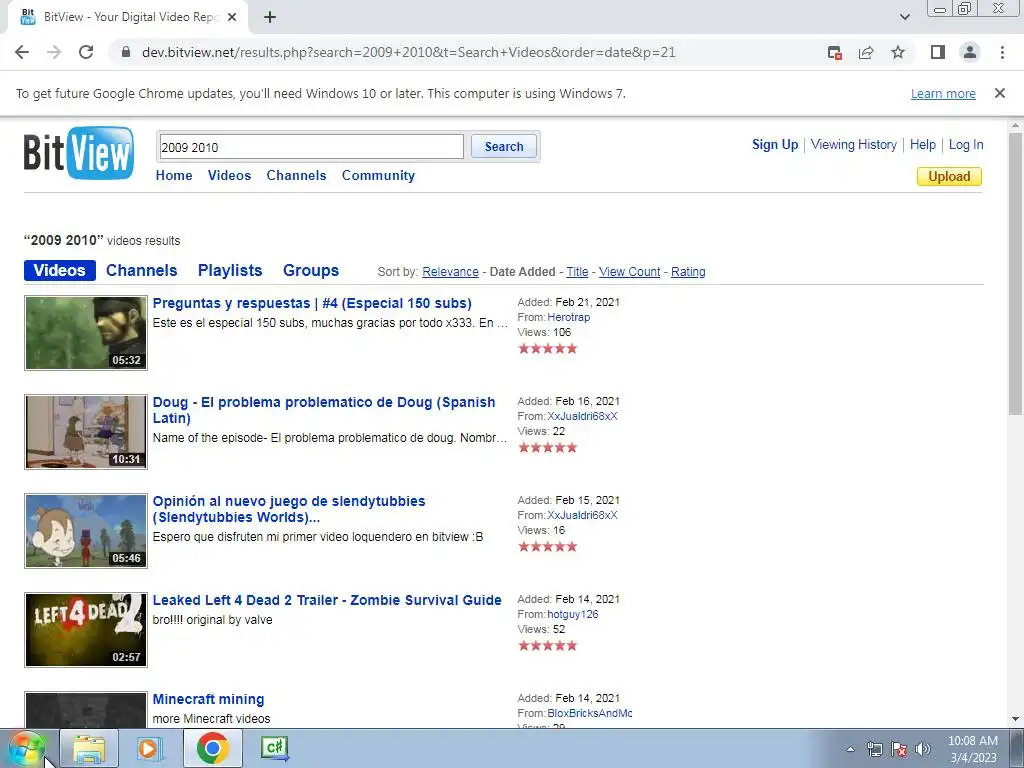The width and height of the screenshot is (1024, 768).
Task: Switch to the Groups results tab
Action: click(311, 270)
